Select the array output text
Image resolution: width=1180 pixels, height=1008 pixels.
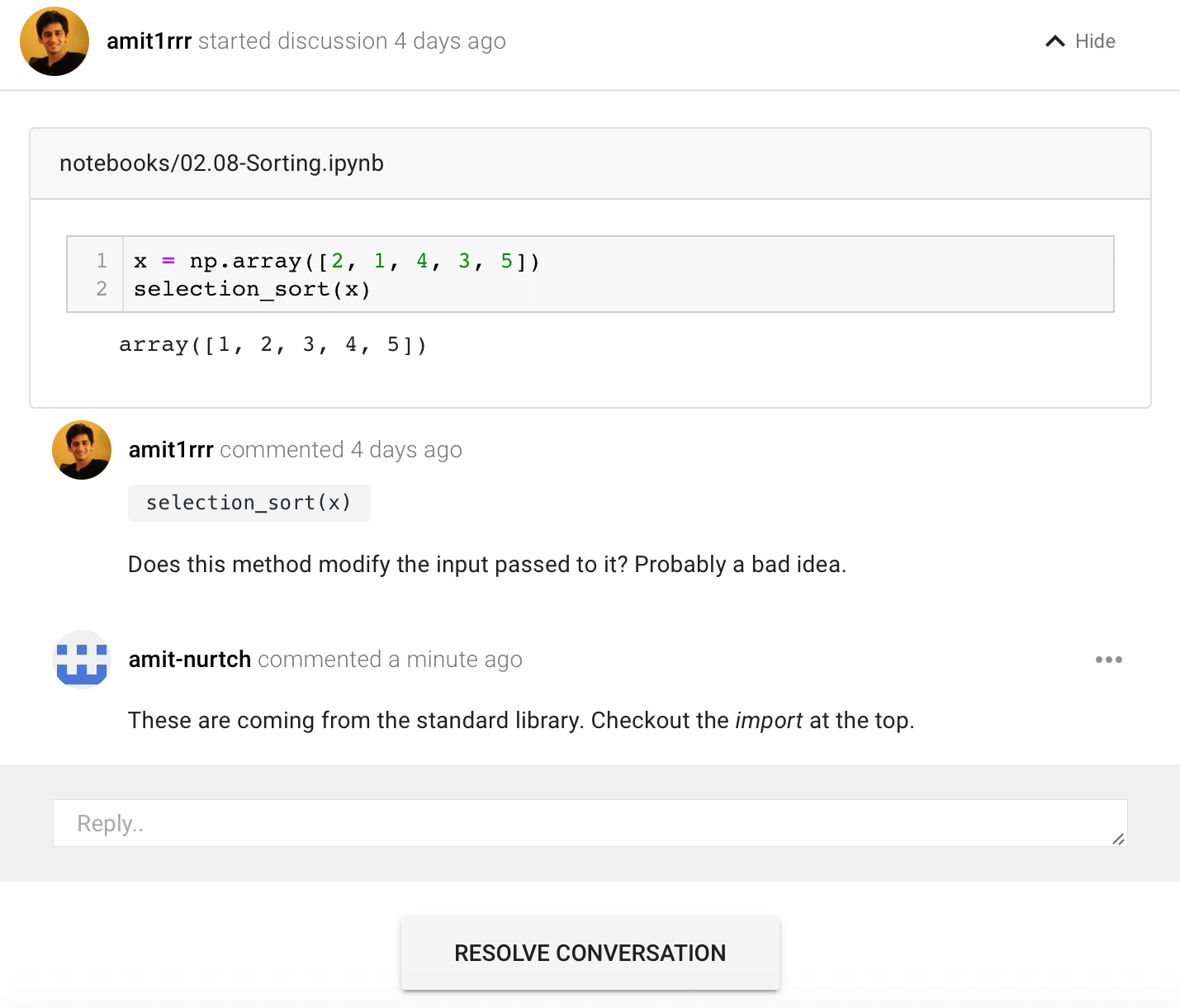(272, 344)
